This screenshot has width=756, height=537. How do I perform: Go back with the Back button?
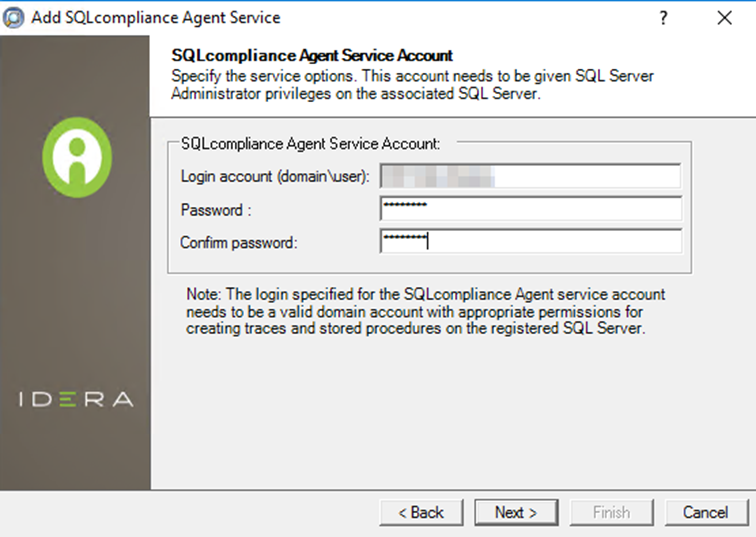tap(421, 512)
